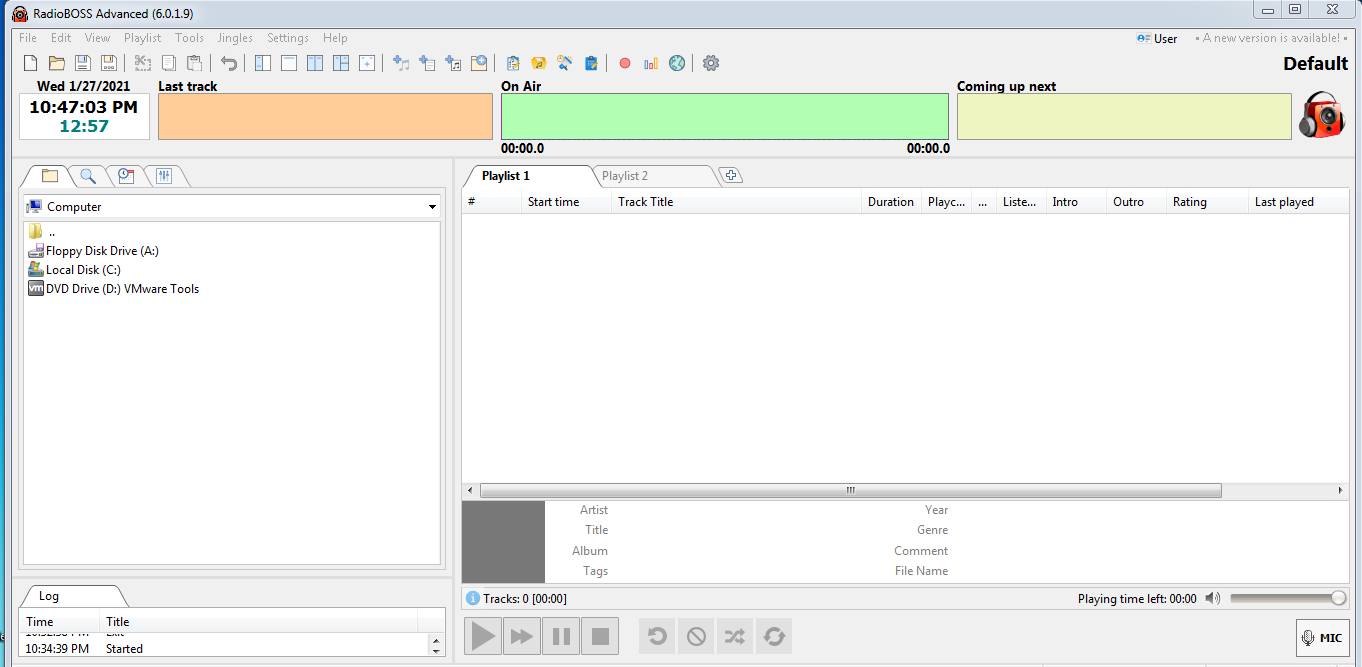Open settings via the gear toolbar icon
1362x667 pixels.
[x=711, y=63]
